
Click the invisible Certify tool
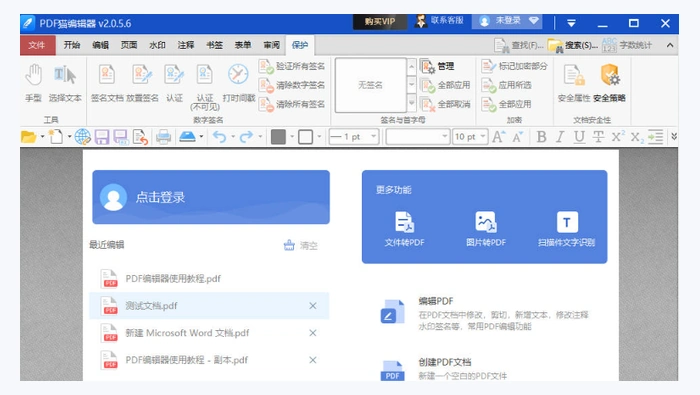[x=205, y=87]
